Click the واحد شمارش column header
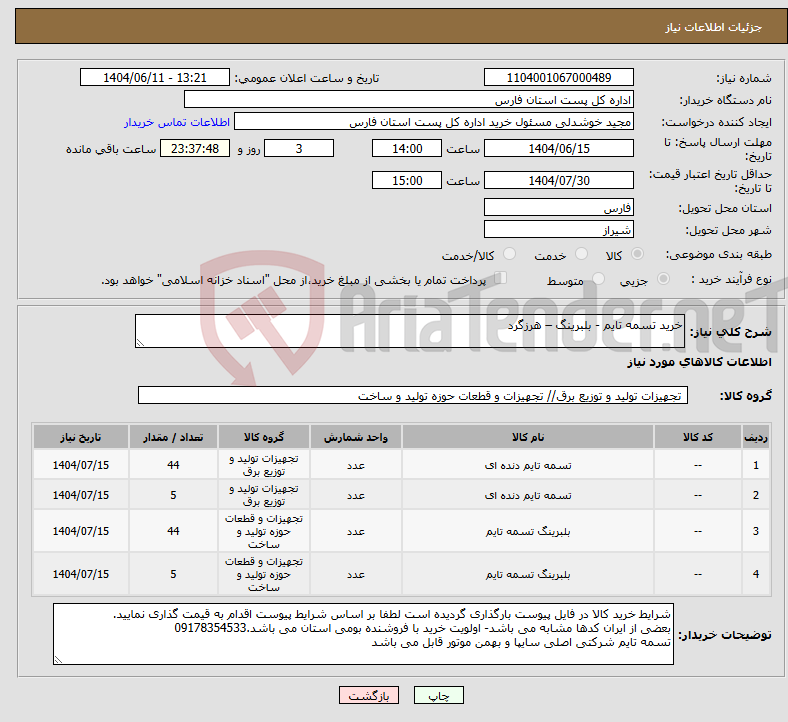Viewport: 788px width, 722px height. click(x=356, y=437)
